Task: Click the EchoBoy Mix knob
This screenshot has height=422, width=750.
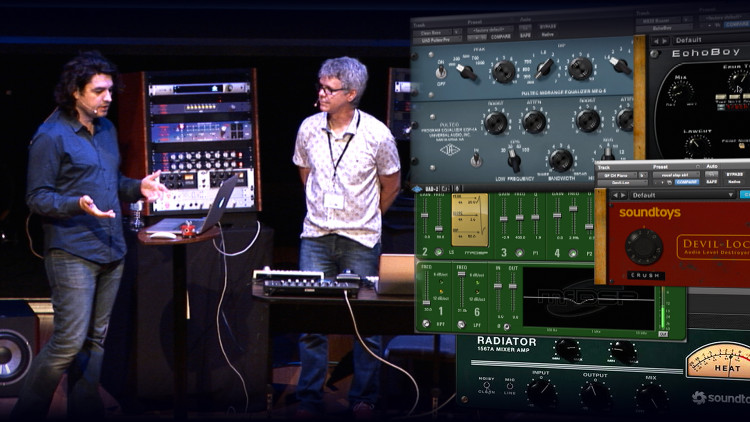Action: (x=681, y=93)
